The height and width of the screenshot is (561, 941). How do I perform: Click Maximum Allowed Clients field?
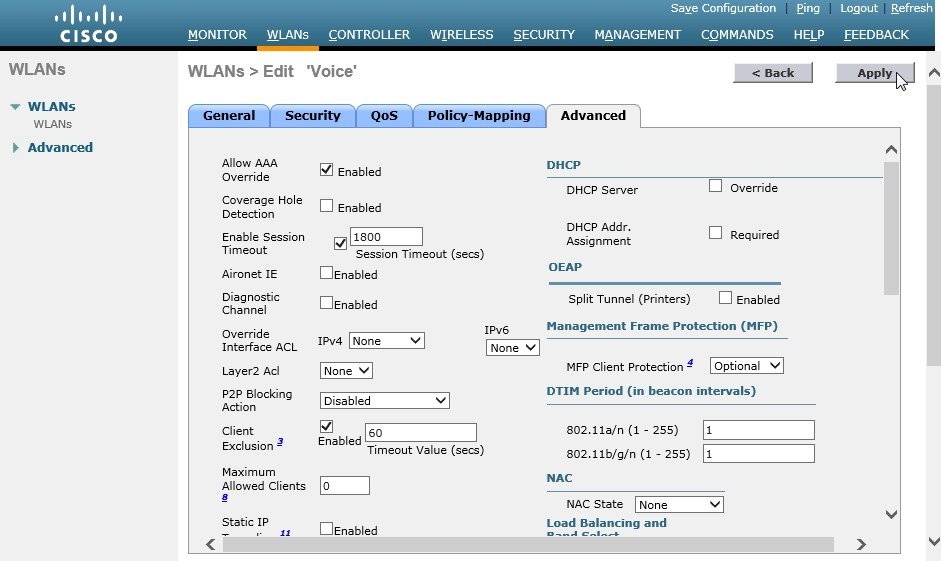tap(344, 486)
